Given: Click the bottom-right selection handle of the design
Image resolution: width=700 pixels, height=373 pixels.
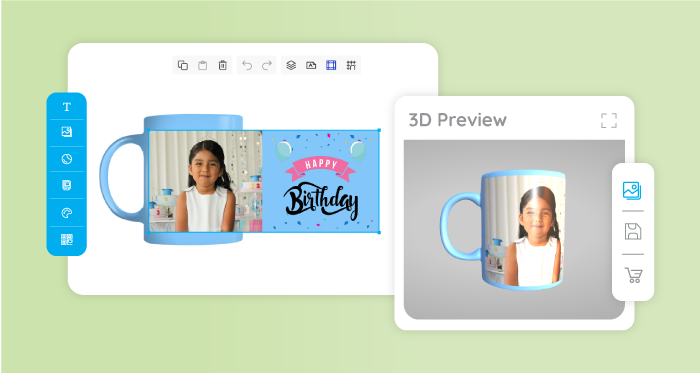Looking at the screenshot, I should coord(379,232).
